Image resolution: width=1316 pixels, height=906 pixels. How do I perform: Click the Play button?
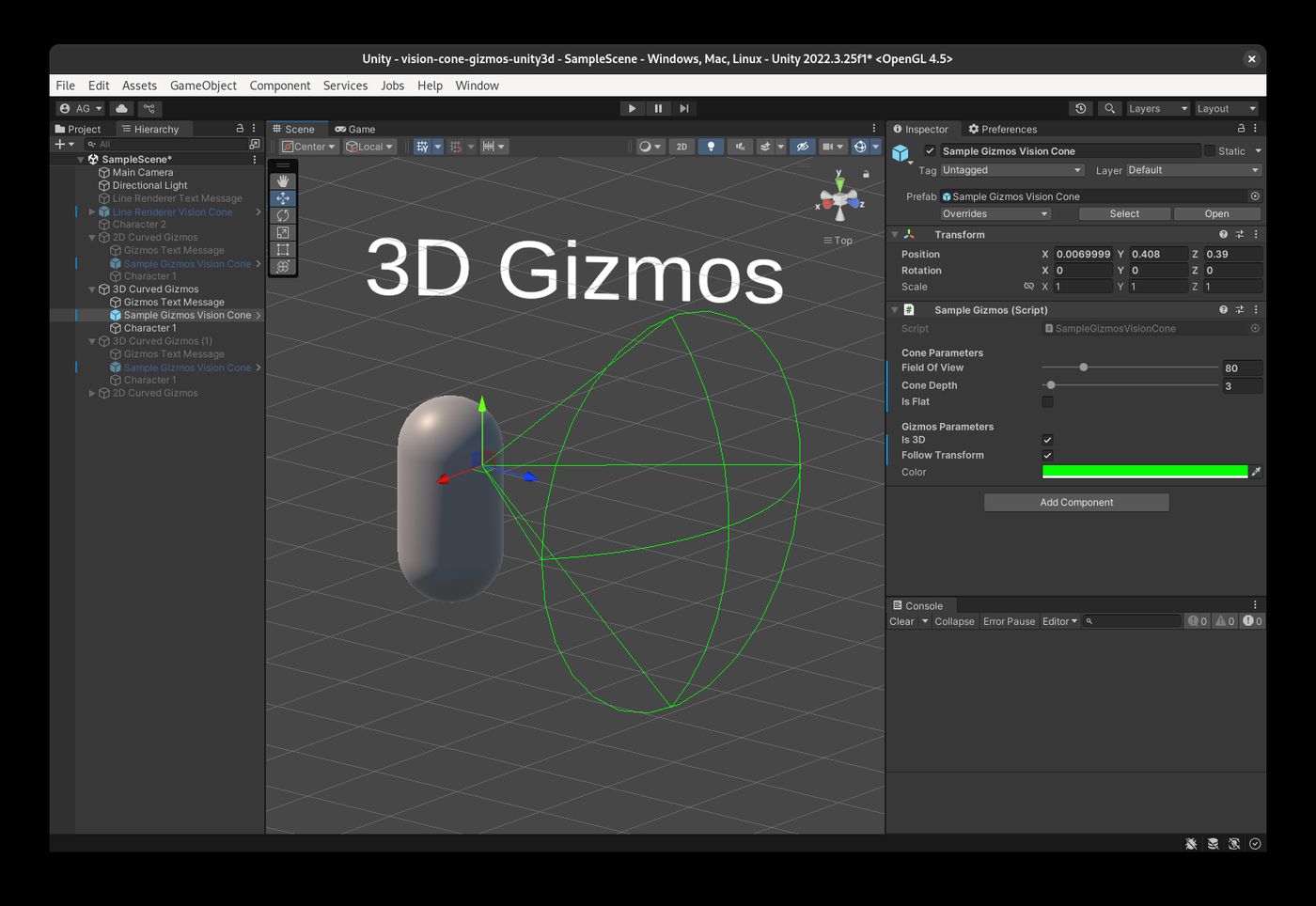pos(632,108)
